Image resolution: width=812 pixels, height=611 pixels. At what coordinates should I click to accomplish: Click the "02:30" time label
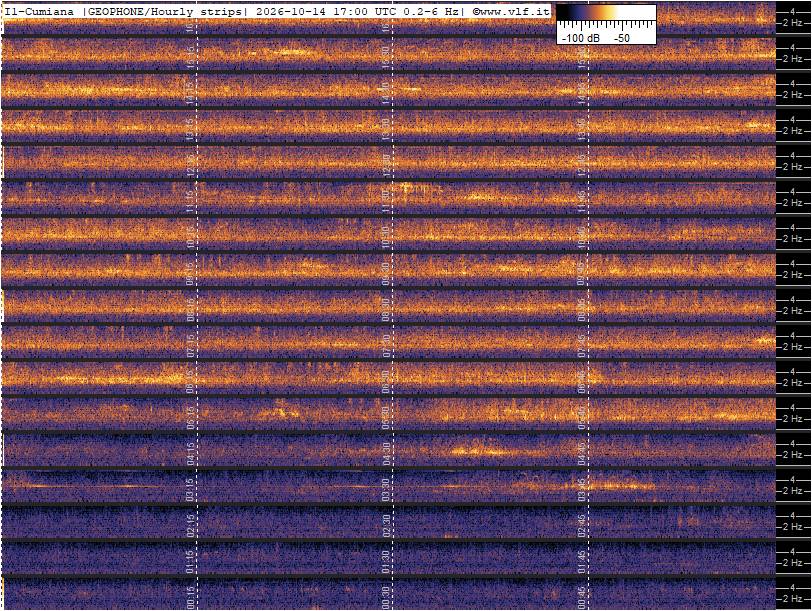pyautogui.click(x=386, y=526)
